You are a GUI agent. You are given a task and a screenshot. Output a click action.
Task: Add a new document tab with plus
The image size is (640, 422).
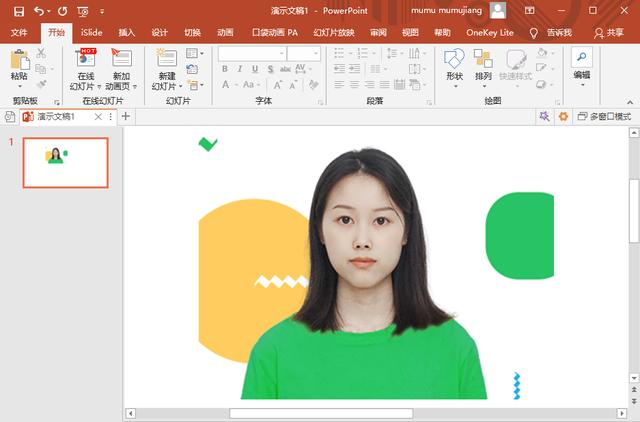[x=126, y=116]
